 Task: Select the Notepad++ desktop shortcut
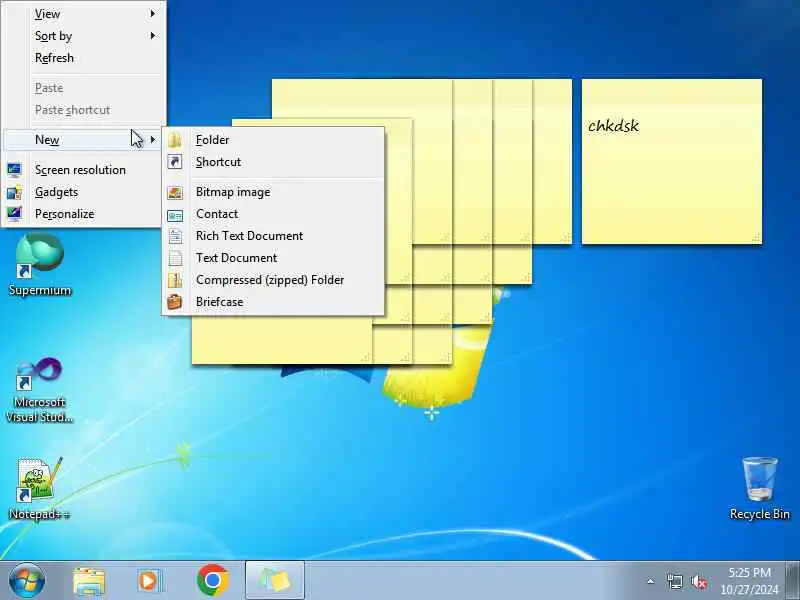(40, 488)
